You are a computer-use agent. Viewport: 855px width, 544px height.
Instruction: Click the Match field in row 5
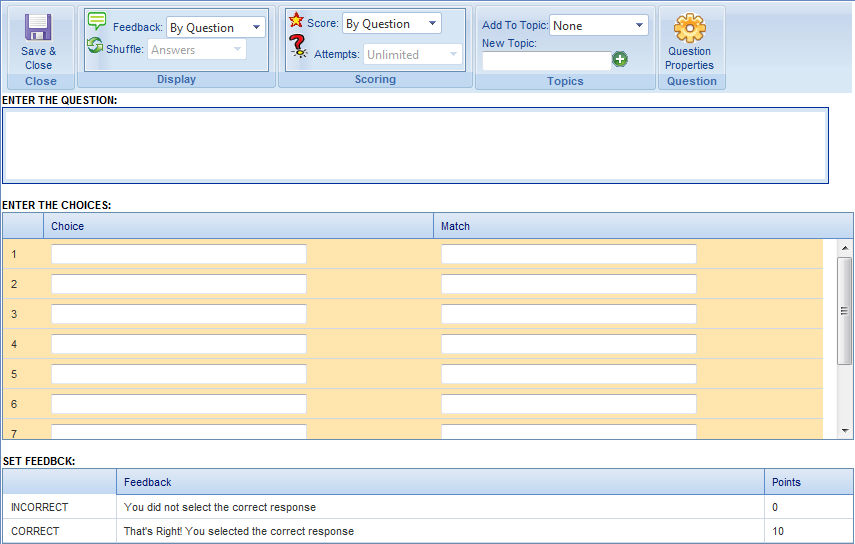click(569, 374)
